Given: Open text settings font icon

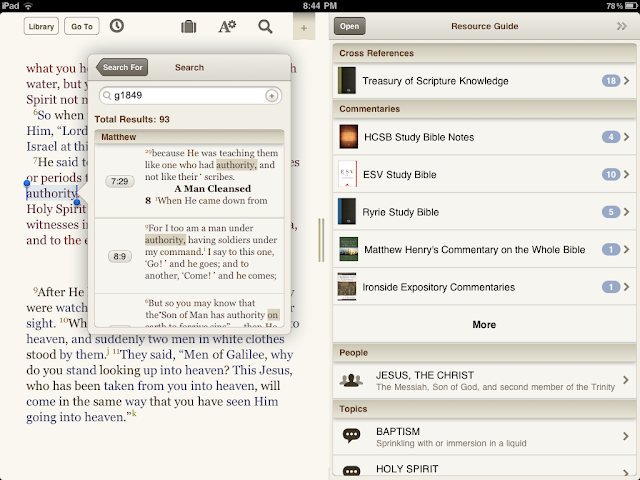Looking at the screenshot, I should pyautogui.click(x=227, y=27).
